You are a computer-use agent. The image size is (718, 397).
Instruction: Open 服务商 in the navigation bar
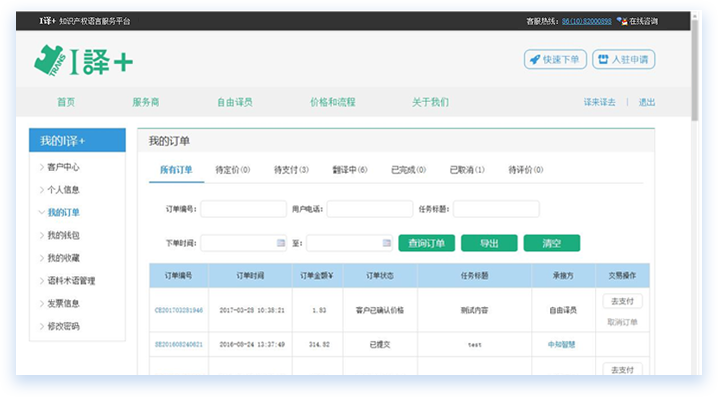click(146, 102)
